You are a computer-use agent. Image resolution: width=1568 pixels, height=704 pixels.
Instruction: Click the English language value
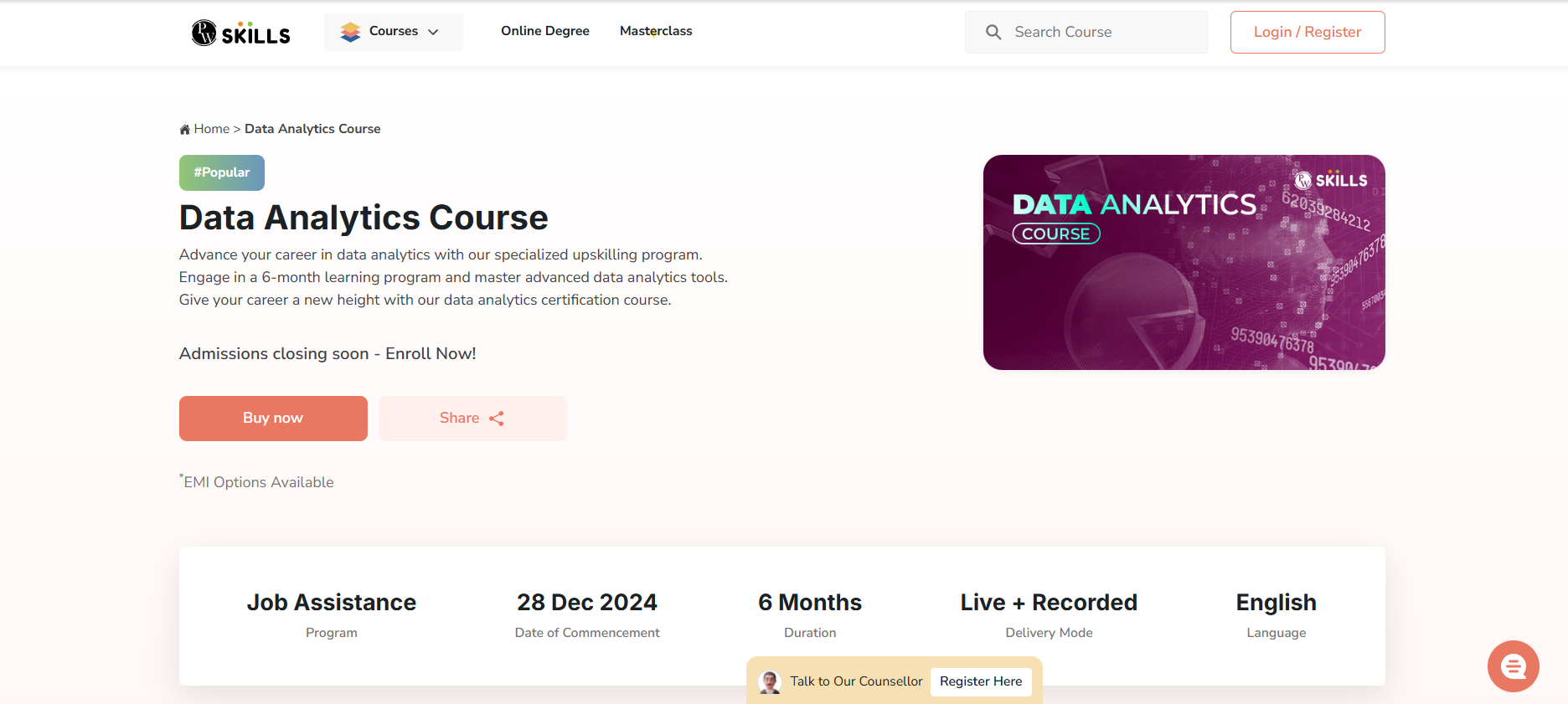coord(1276,602)
